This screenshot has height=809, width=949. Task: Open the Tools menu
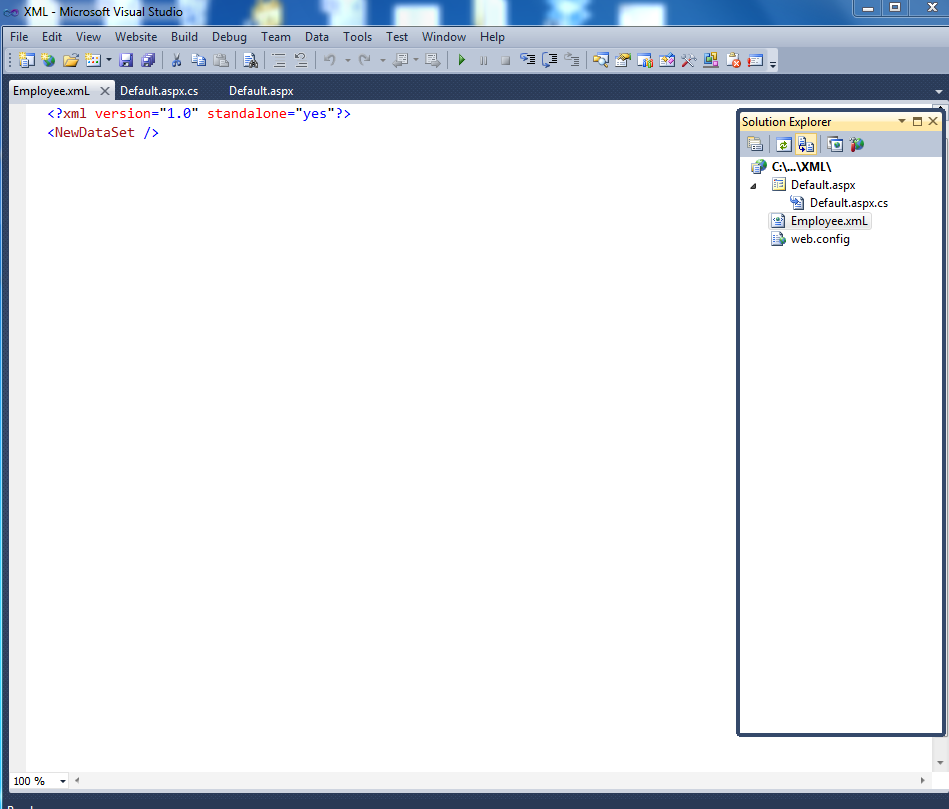pos(357,36)
